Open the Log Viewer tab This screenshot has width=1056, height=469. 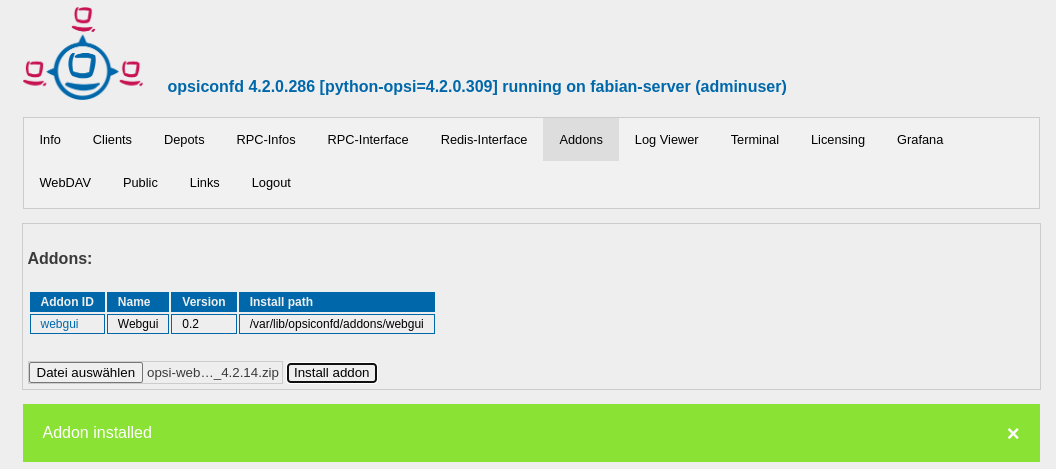tap(667, 140)
